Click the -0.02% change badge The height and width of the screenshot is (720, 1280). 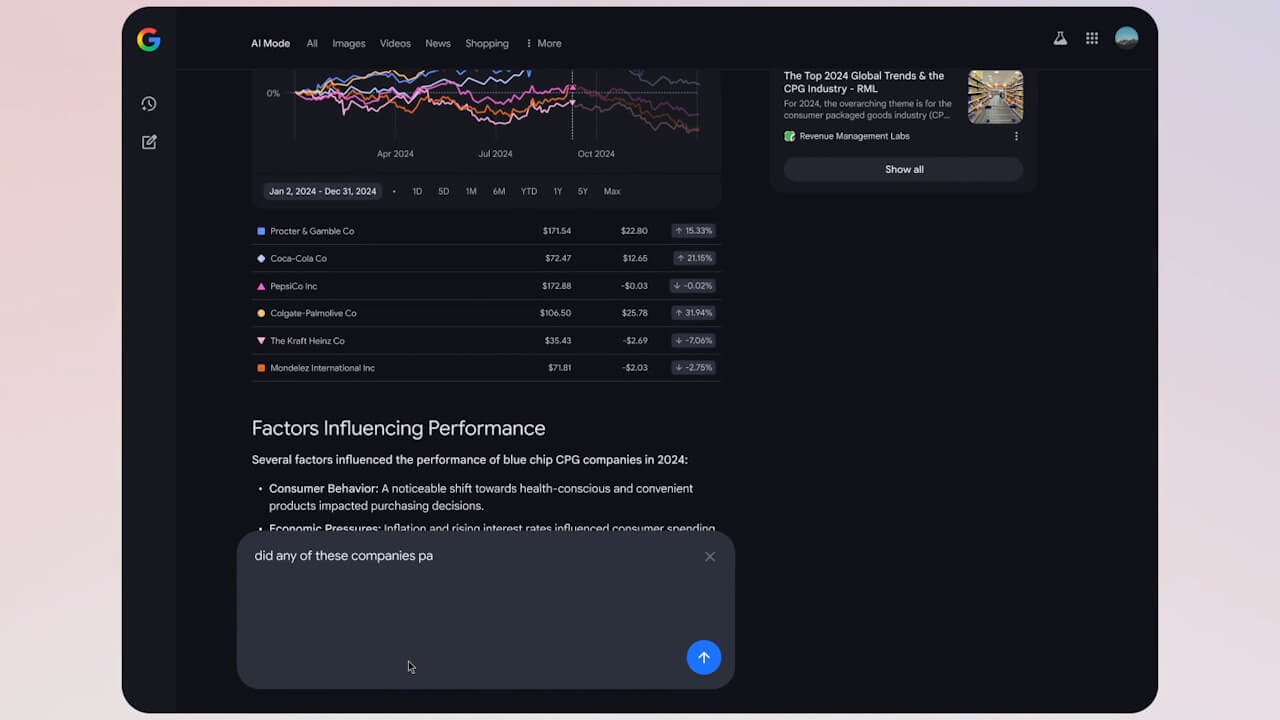click(x=694, y=286)
